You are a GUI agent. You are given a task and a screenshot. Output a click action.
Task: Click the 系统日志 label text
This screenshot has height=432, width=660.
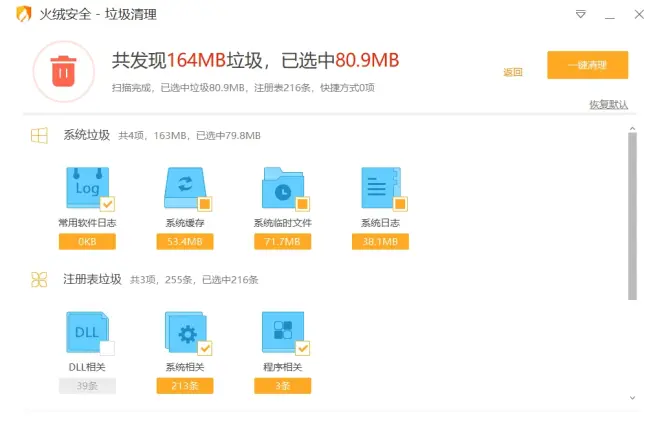[x=380, y=223]
